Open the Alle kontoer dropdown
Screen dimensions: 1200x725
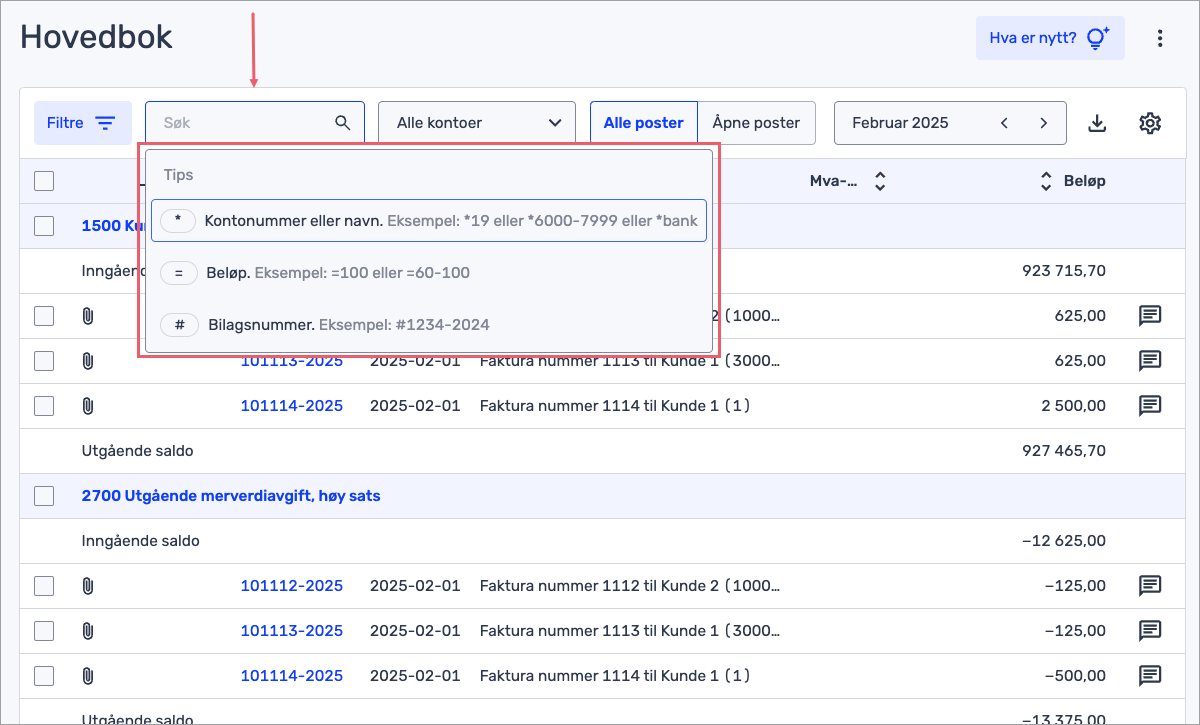[477, 123]
